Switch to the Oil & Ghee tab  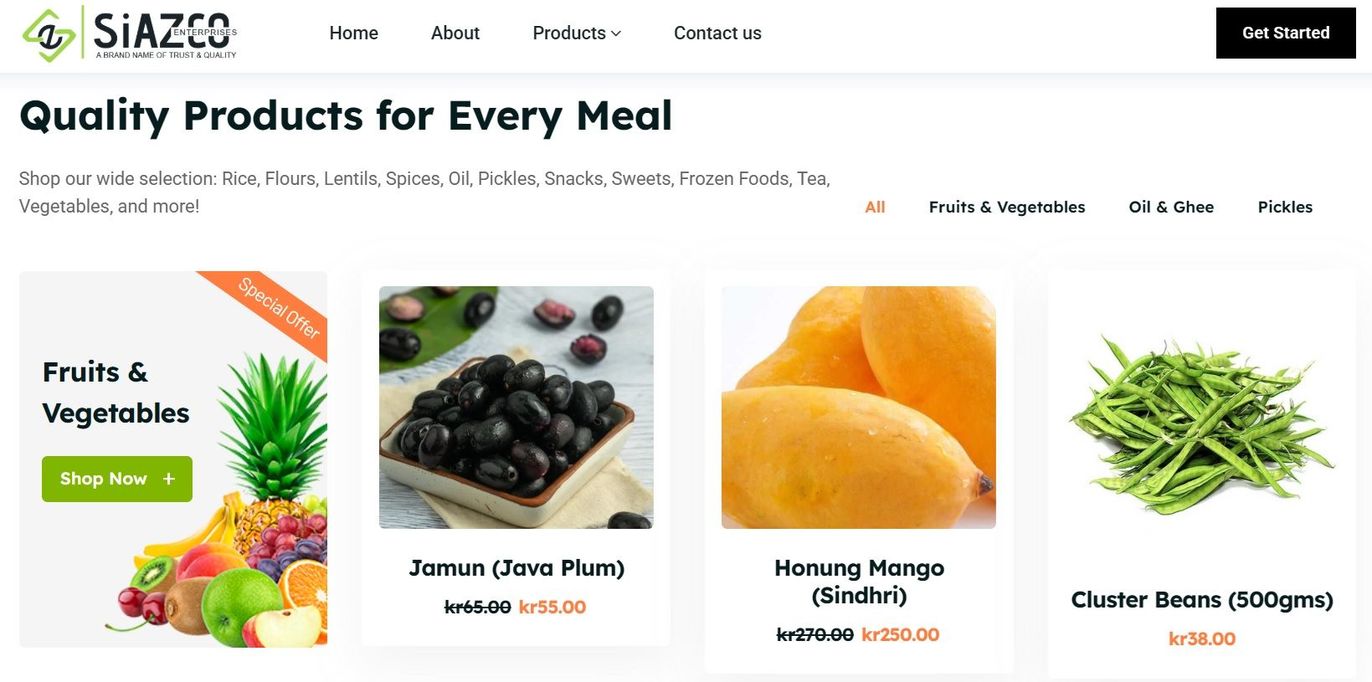[1171, 207]
